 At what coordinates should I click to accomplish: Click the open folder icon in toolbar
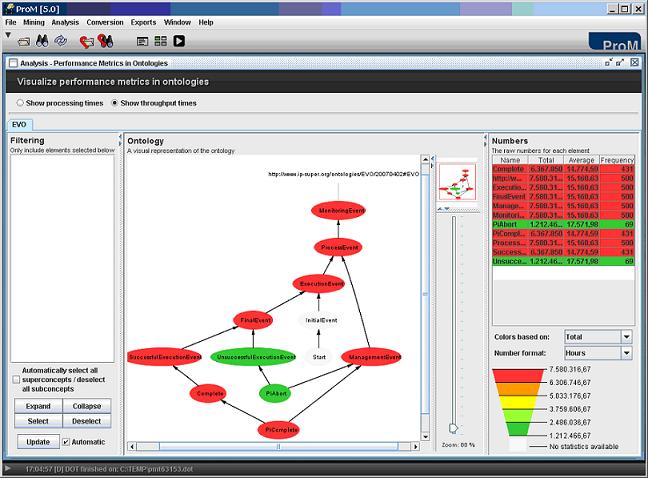point(24,41)
